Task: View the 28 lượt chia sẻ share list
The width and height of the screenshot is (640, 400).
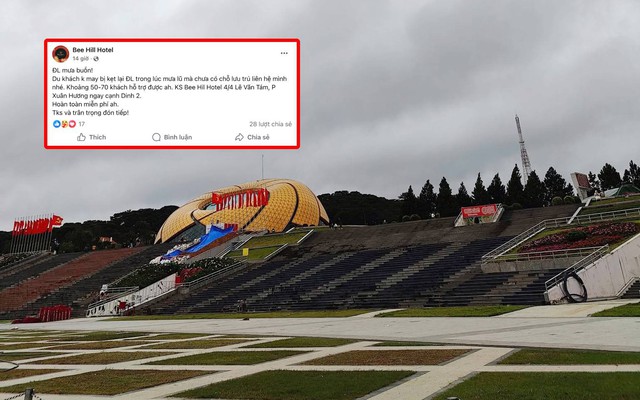Action: 271,124
